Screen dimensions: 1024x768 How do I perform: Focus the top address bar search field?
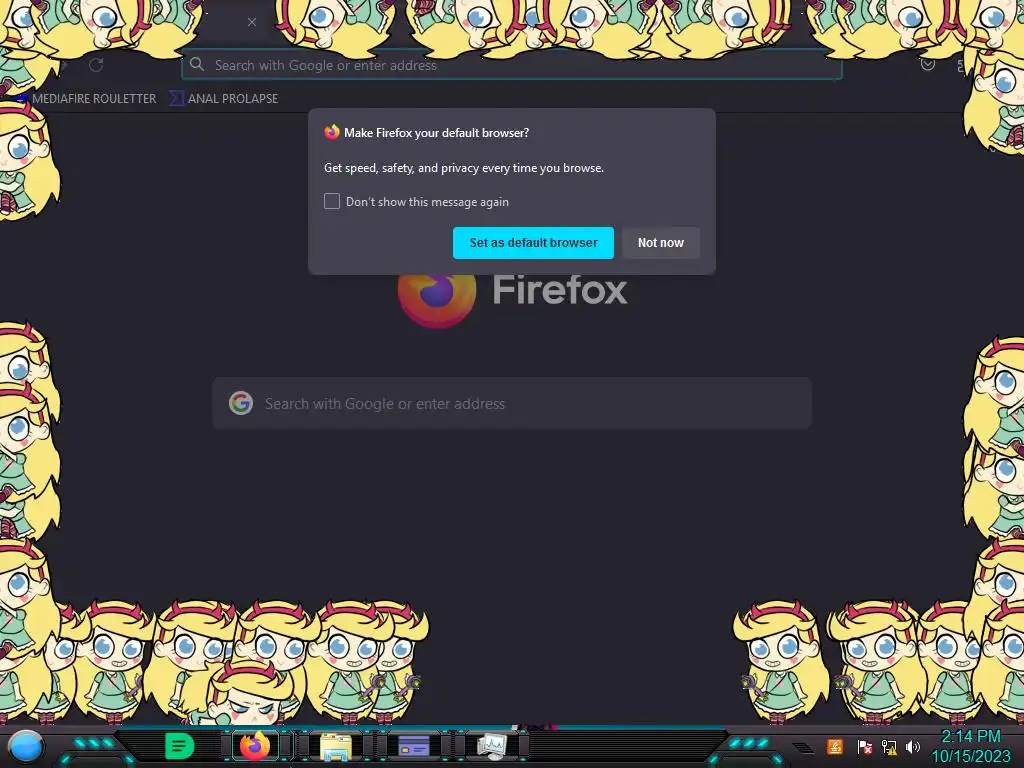tap(511, 65)
